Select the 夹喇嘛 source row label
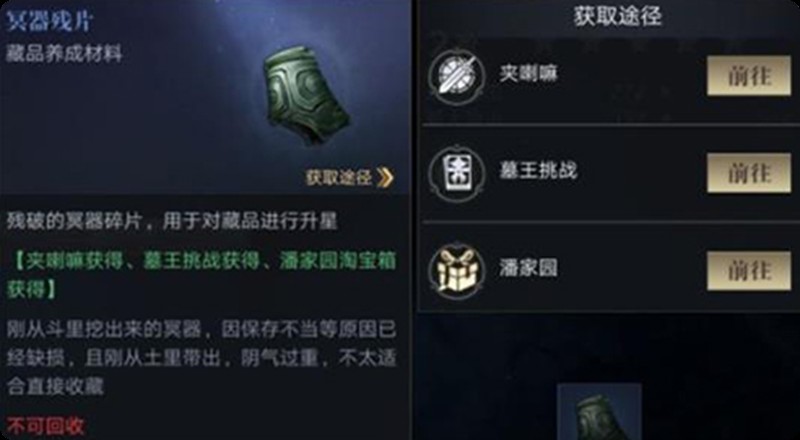This screenshot has width=800, height=440. click(x=529, y=75)
